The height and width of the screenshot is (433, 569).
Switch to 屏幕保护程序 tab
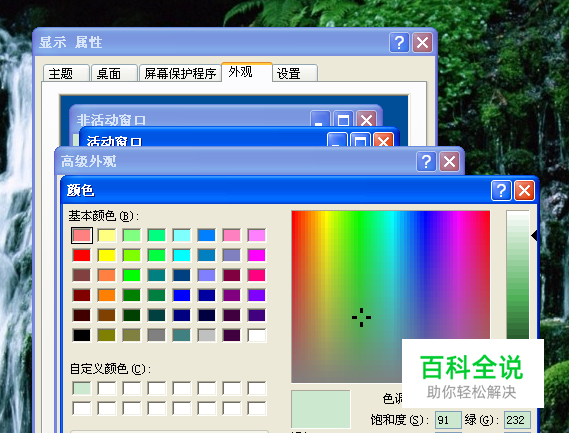pyautogui.click(x=180, y=73)
